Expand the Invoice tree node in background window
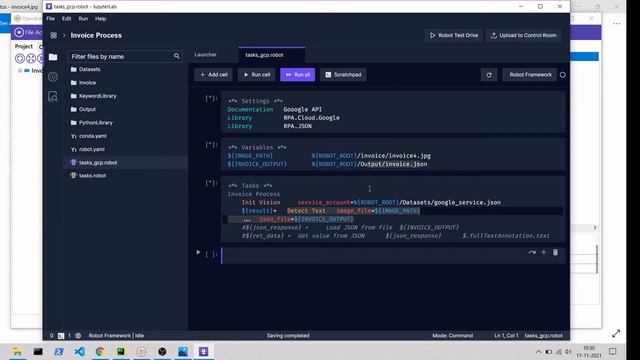The image size is (640, 360). pyautogui.click(x=20, y=71)
